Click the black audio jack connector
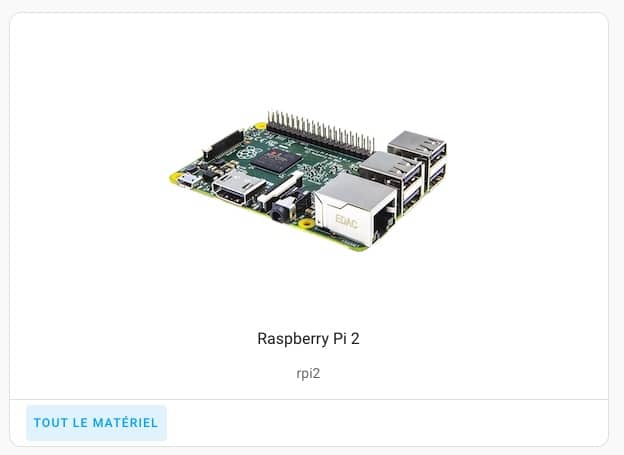This screenshot has width=624, height=455. click(284, 210)
